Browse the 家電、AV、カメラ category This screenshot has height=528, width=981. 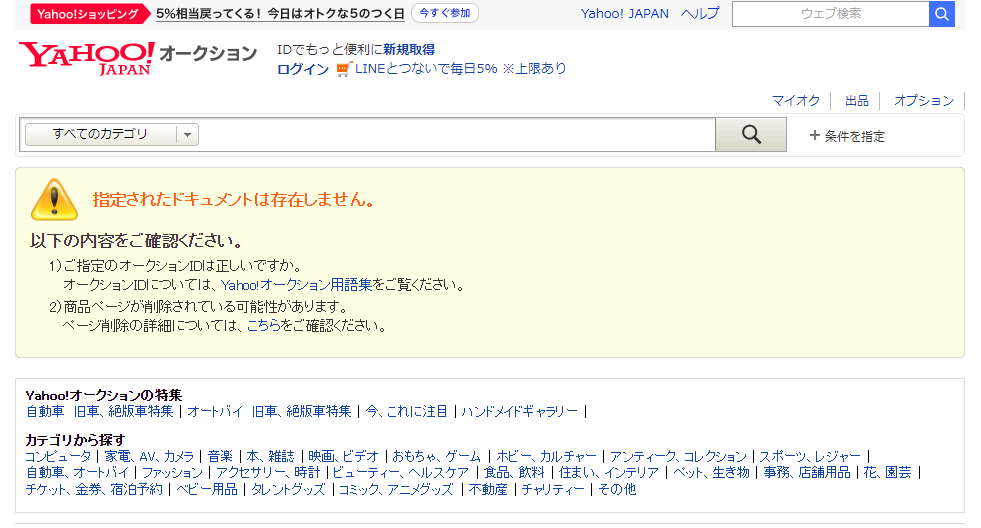(x=149, y=457)
